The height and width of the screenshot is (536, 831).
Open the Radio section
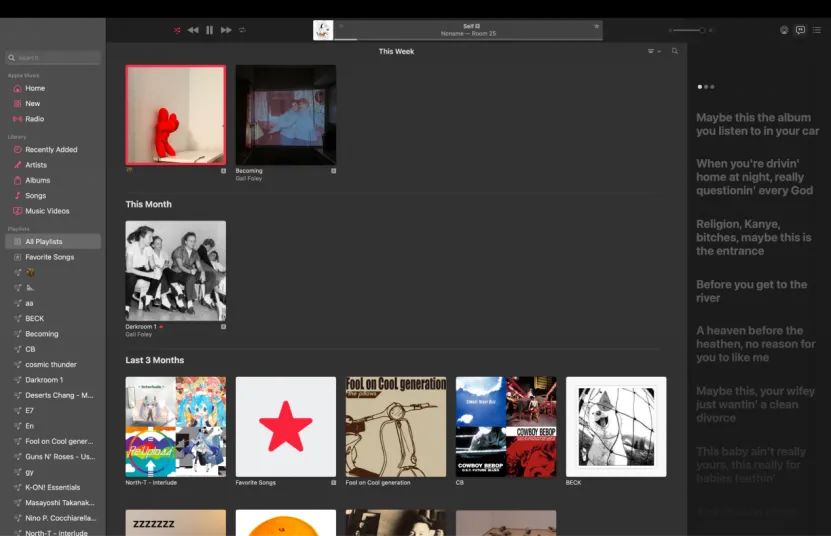point(53,119)
